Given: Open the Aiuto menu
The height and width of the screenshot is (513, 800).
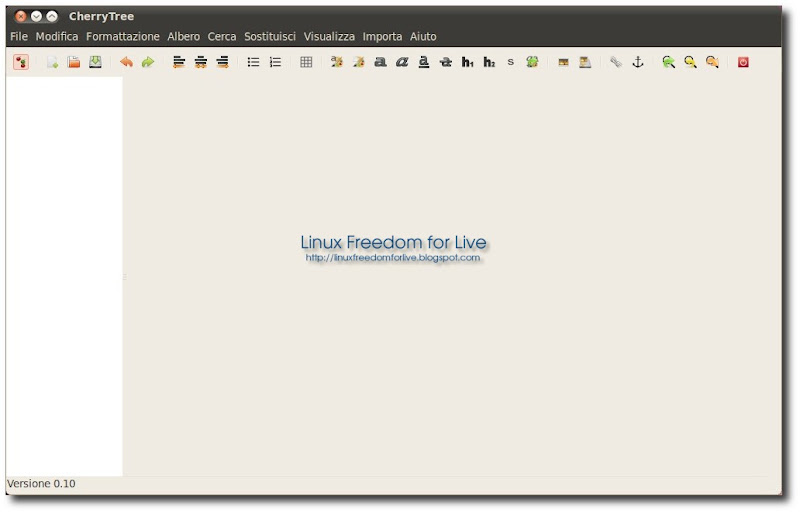Looking at the screenshot, I should (x=423, y=37).
